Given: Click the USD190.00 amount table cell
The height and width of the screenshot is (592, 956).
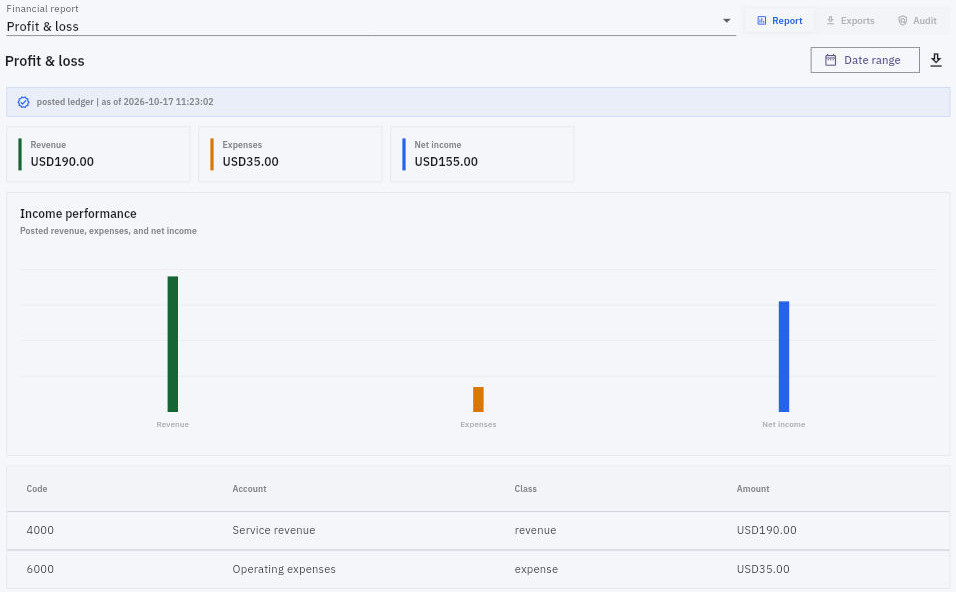Looking at the screenshot, I should pos(766,530).
